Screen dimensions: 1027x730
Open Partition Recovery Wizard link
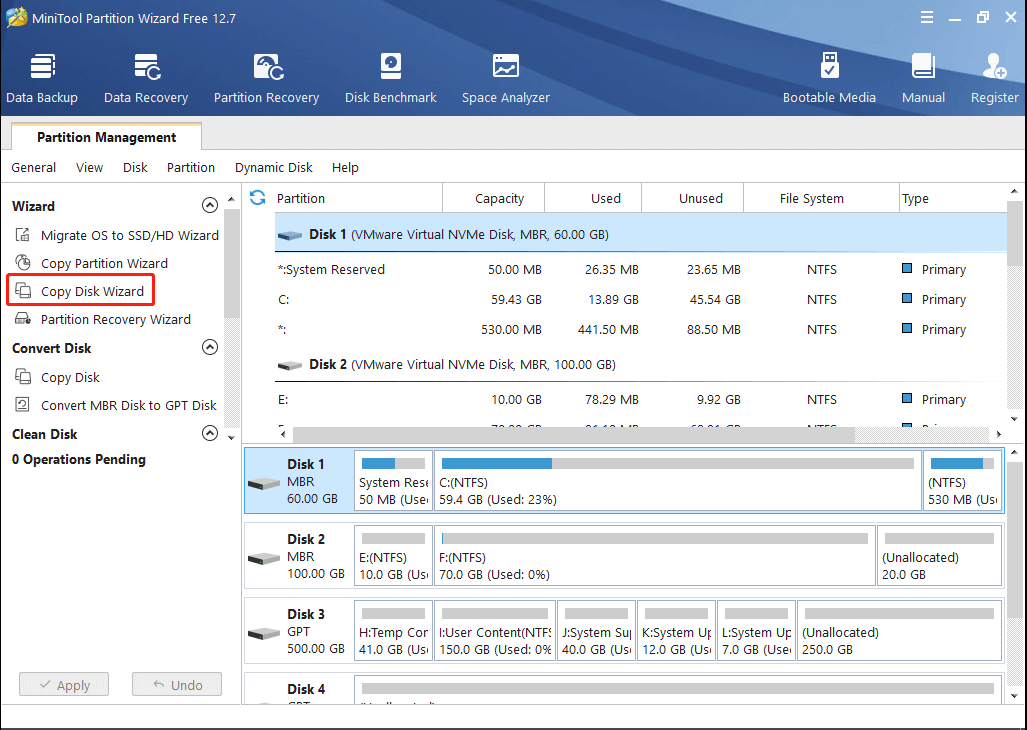116,319
